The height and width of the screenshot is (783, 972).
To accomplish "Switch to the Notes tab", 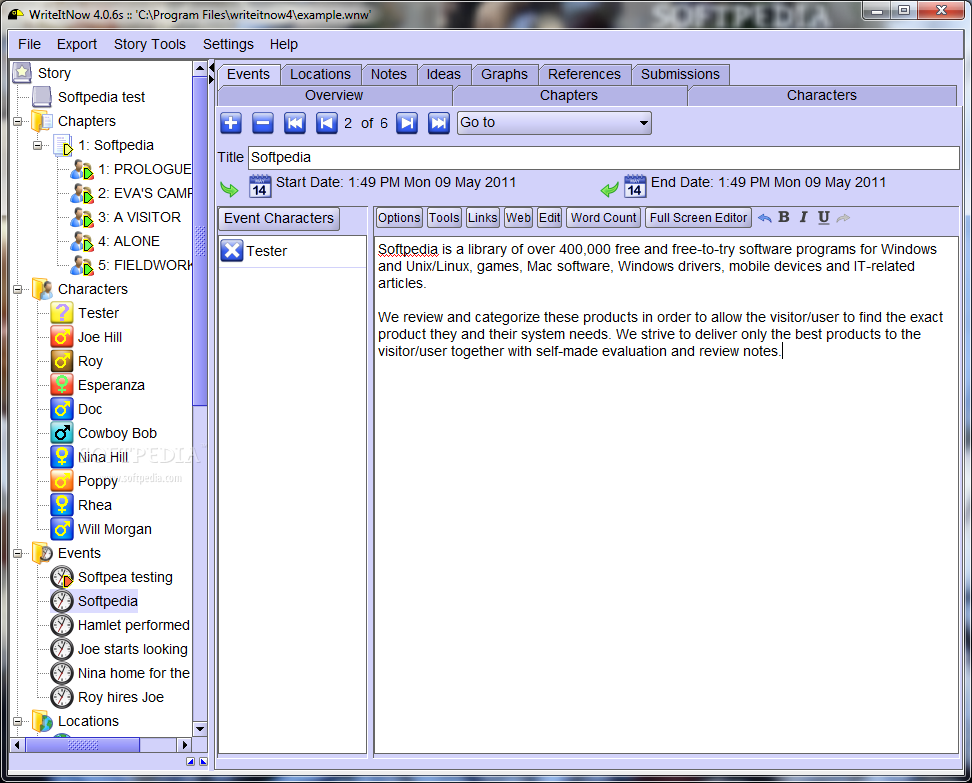I will click(389, 74).
